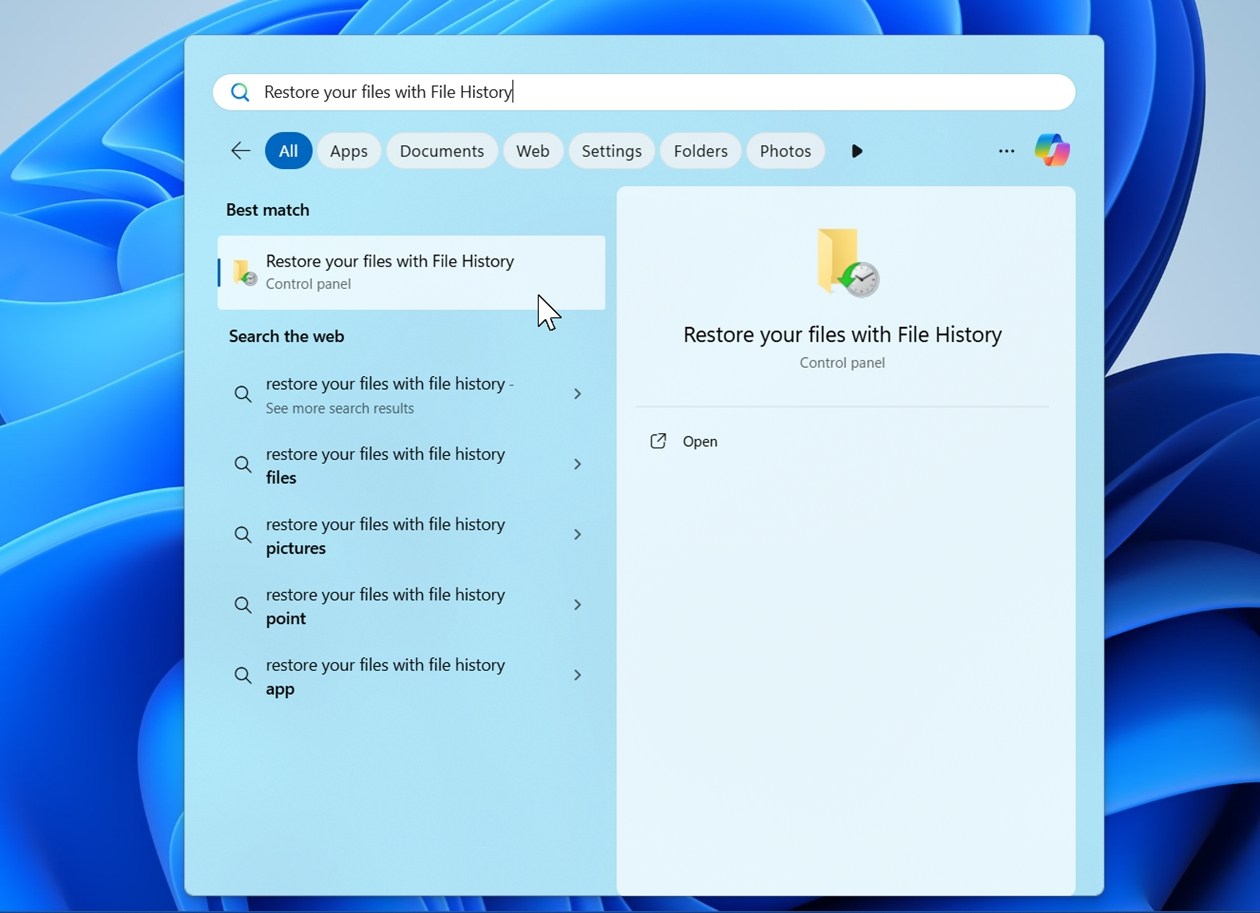Viewport: 1260px width, 913px height.
Task: Expand the 'restore your files with file history point' suggestion
Action: (x=577, y=605)
